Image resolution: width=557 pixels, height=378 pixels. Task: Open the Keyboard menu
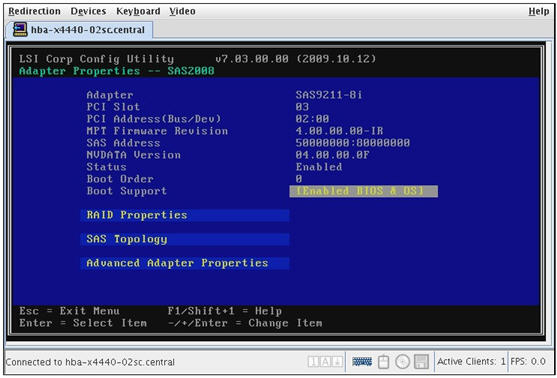138,11
